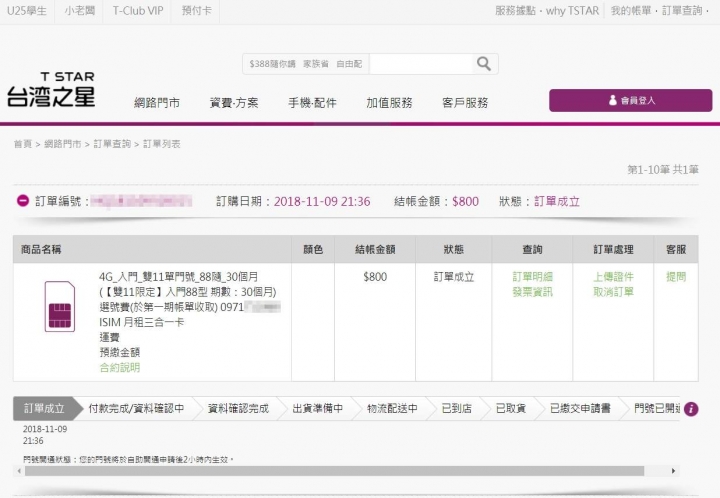The image size is (720, 498).
Task: Focus the search input field
Action: coord(420,64)
